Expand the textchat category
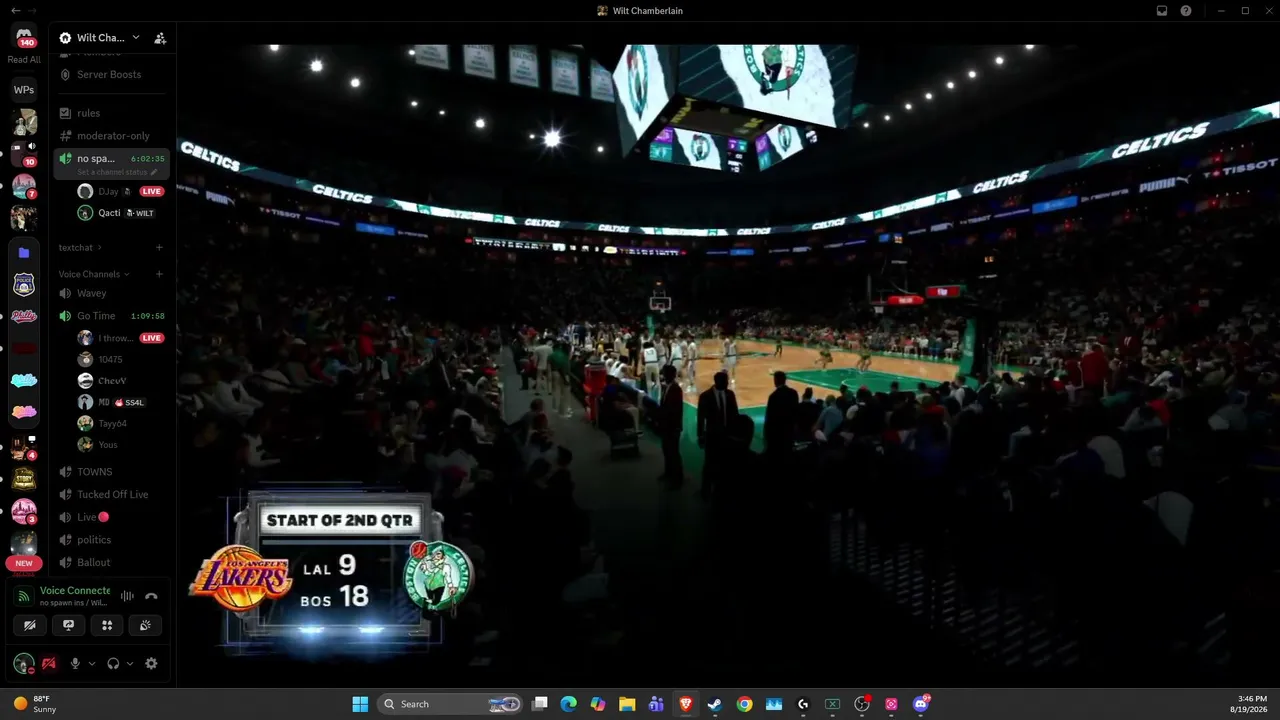This screenshot has height=720, width=1280. 80,248
